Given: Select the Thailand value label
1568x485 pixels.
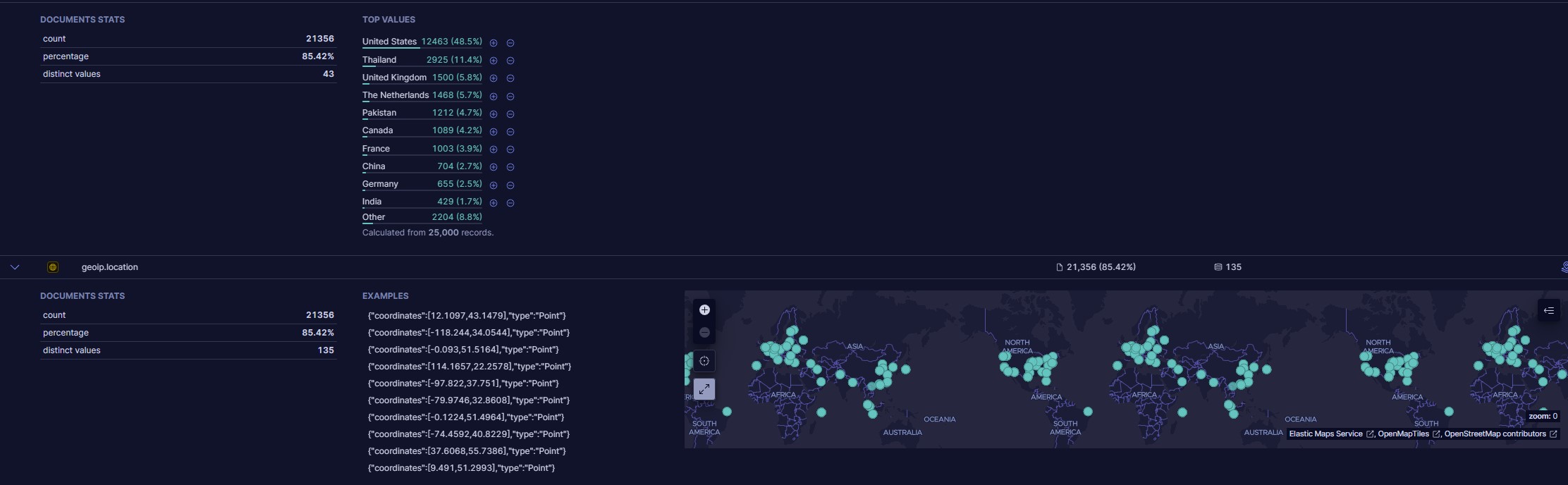Looking at the screenshot, I should pos(379,60).
